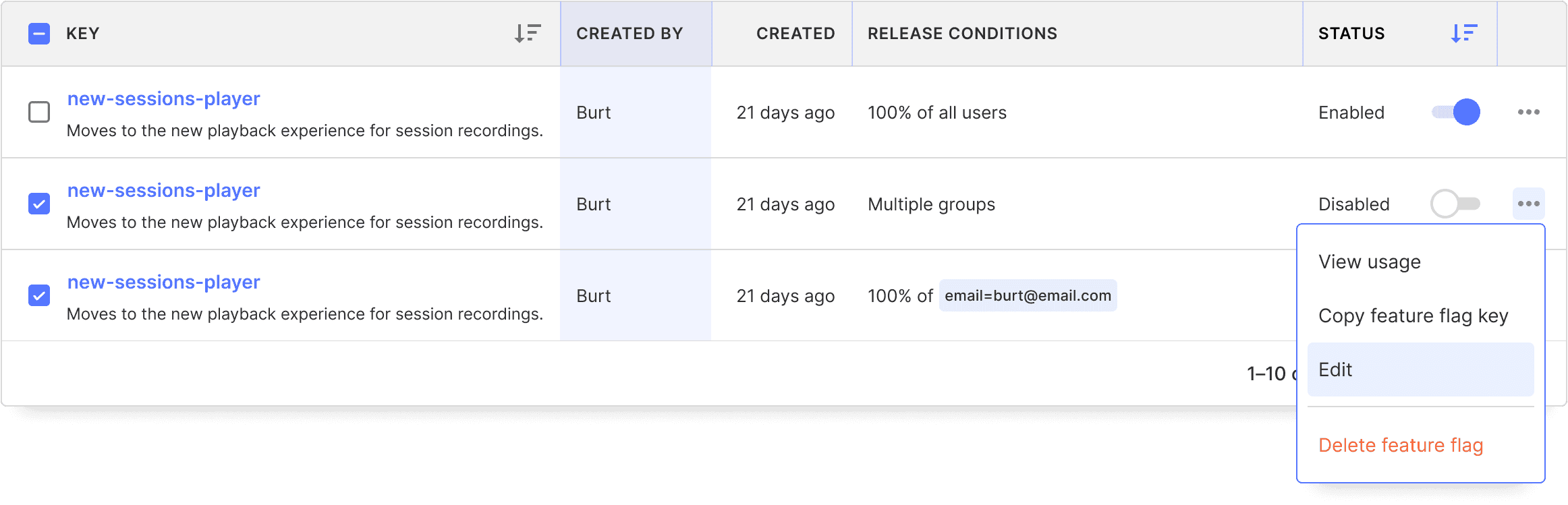Click the Created By column header
The width and height of the screenshot is (1568, 505).
629,34
